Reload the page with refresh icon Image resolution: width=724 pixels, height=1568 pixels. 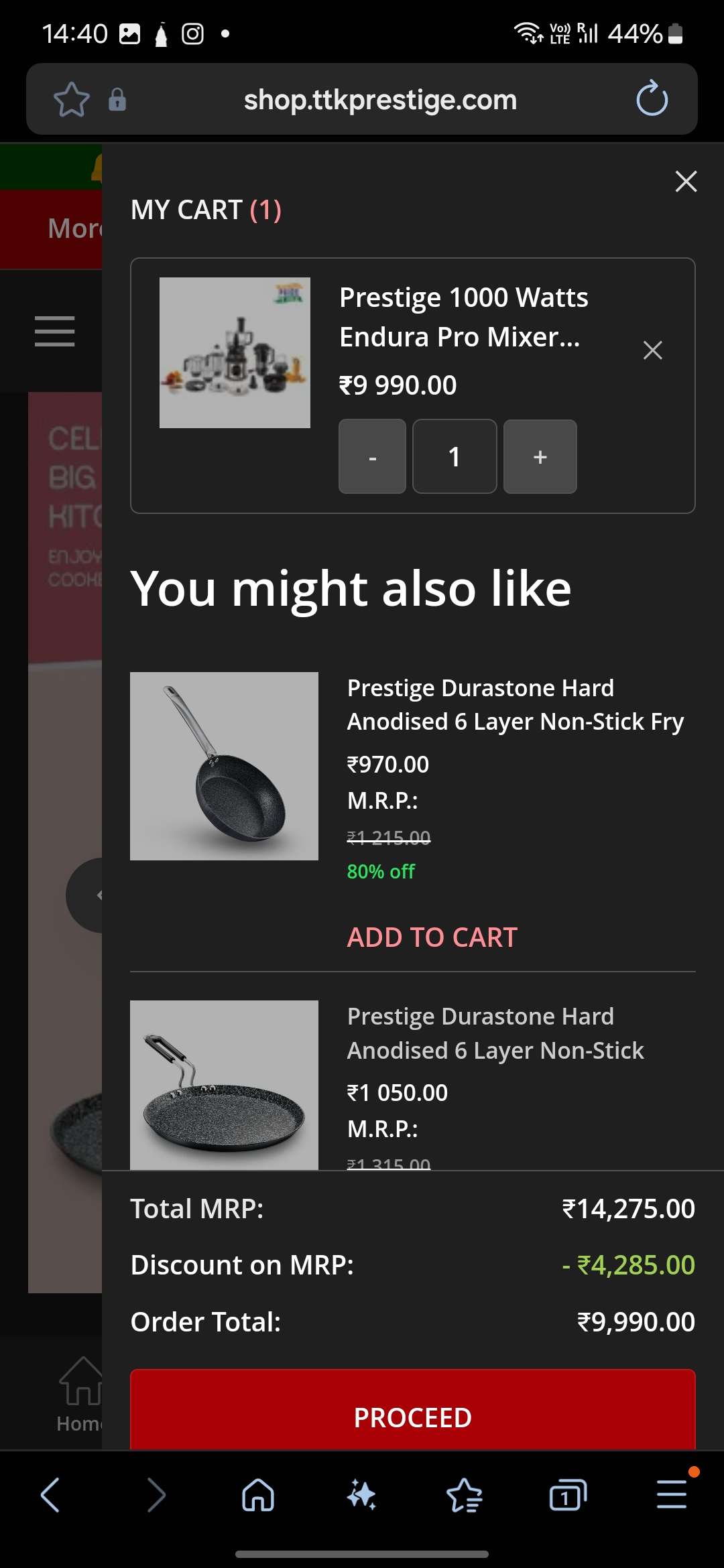(652, 99)
